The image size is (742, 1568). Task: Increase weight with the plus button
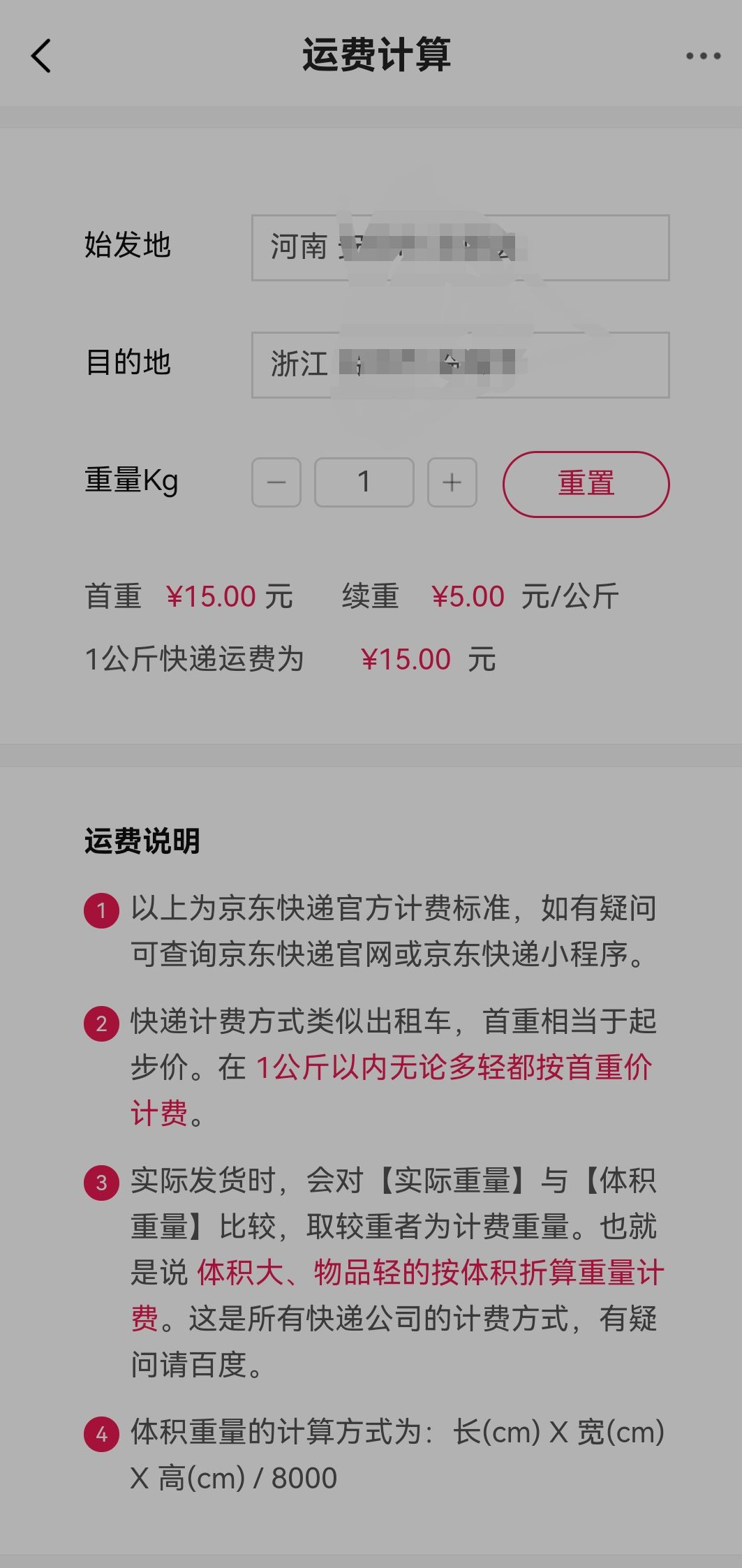pyautogui.click(x=452, y=482)
